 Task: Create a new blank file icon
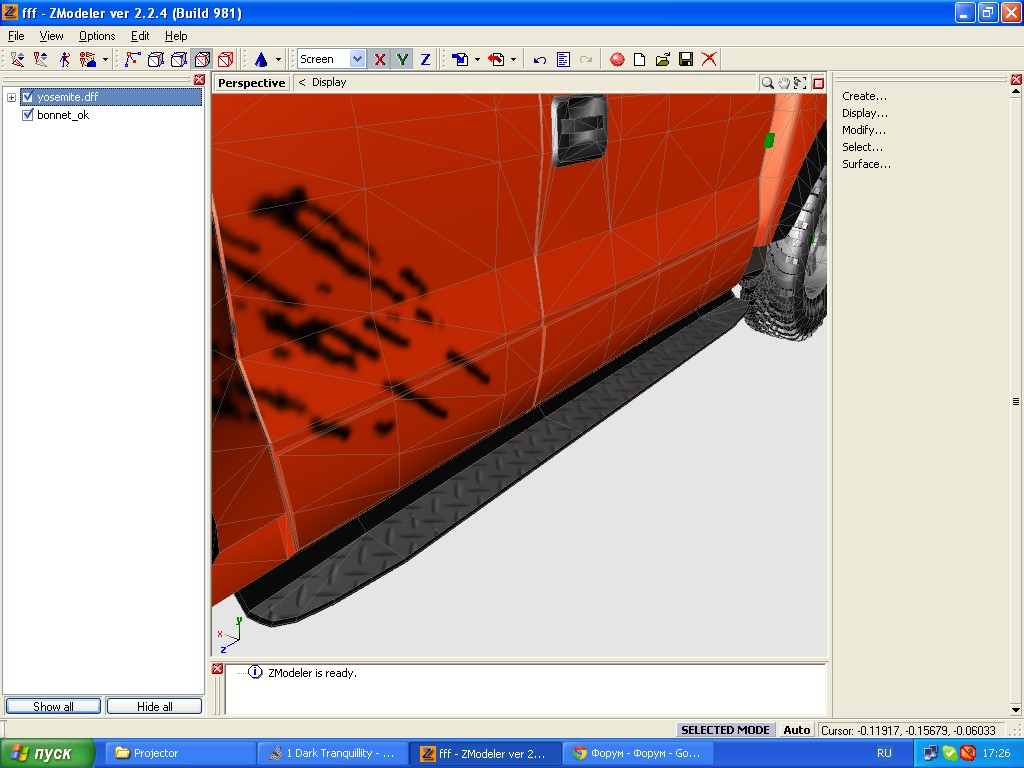click(x=639, y=59)
